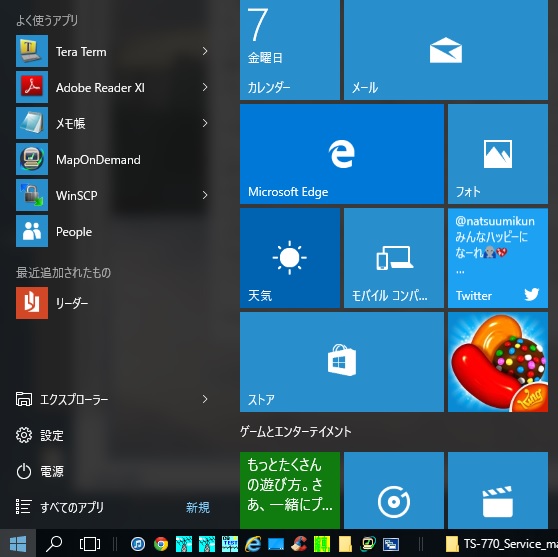Expand the WinSCP jump list arrow

[x=205, y=195]
